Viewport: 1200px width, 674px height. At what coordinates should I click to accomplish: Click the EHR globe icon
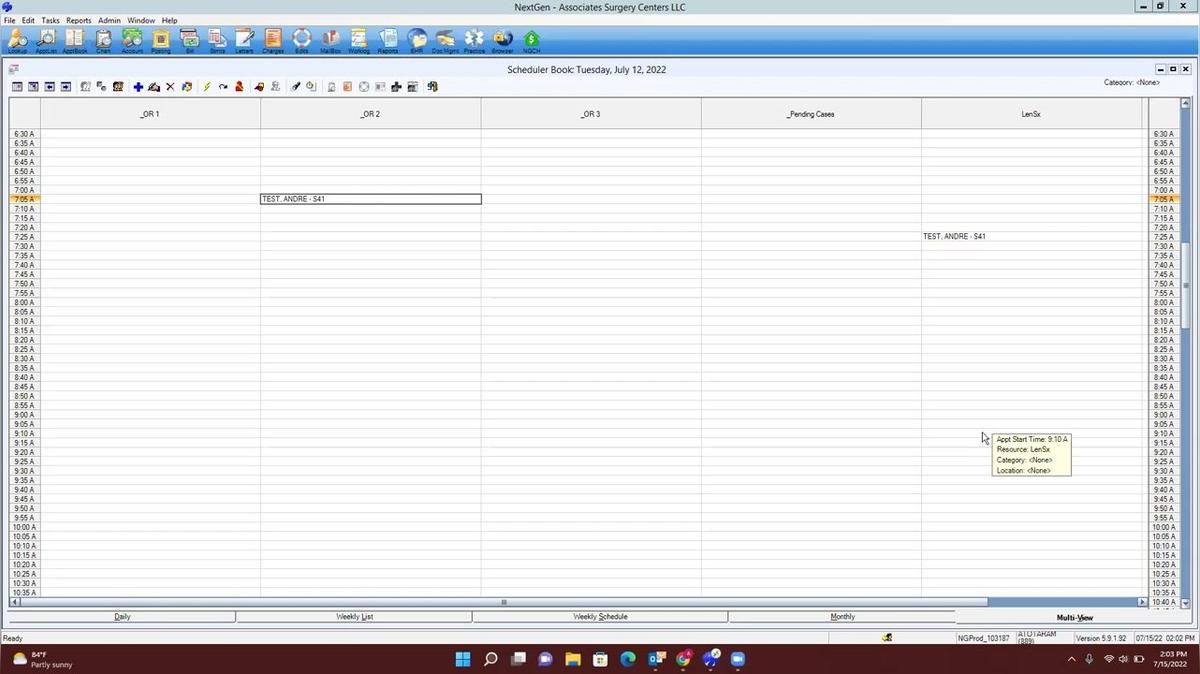click(417, 40)
